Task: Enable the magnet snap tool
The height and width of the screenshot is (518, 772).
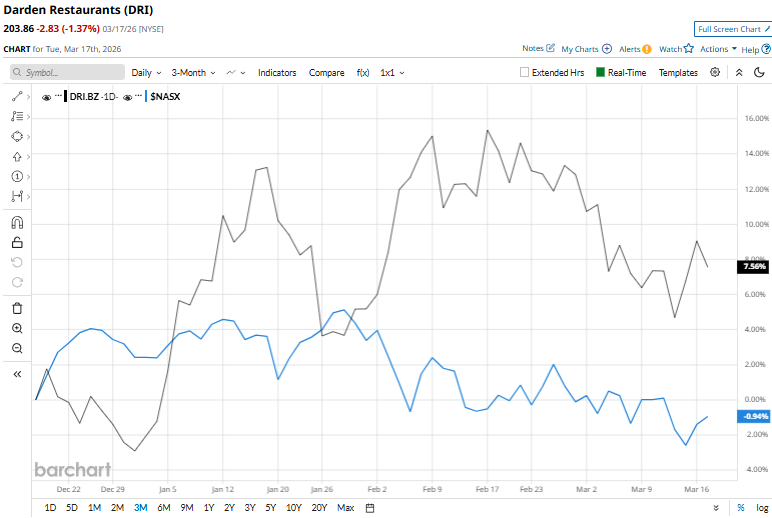Action: tap(17, 222)
